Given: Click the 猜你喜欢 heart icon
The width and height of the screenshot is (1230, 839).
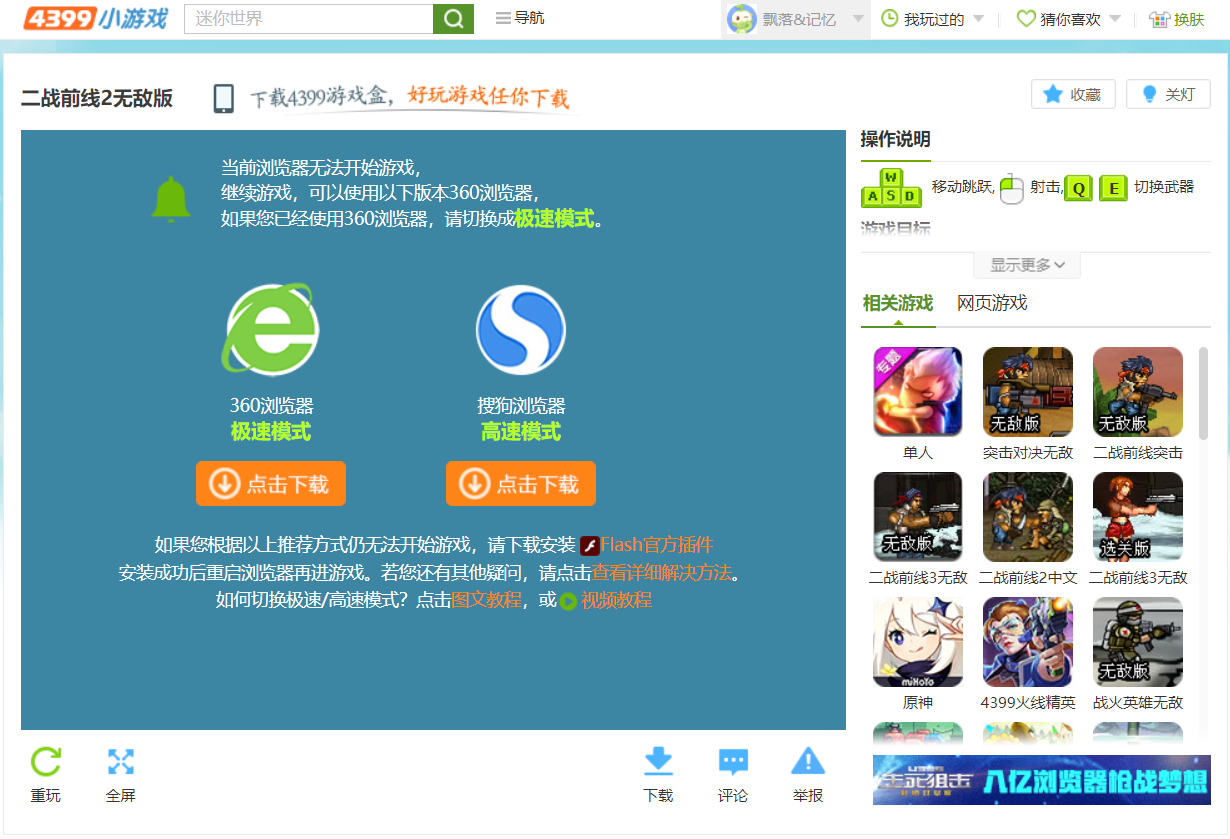Looking at the screenshot, I should [1025, 19].
